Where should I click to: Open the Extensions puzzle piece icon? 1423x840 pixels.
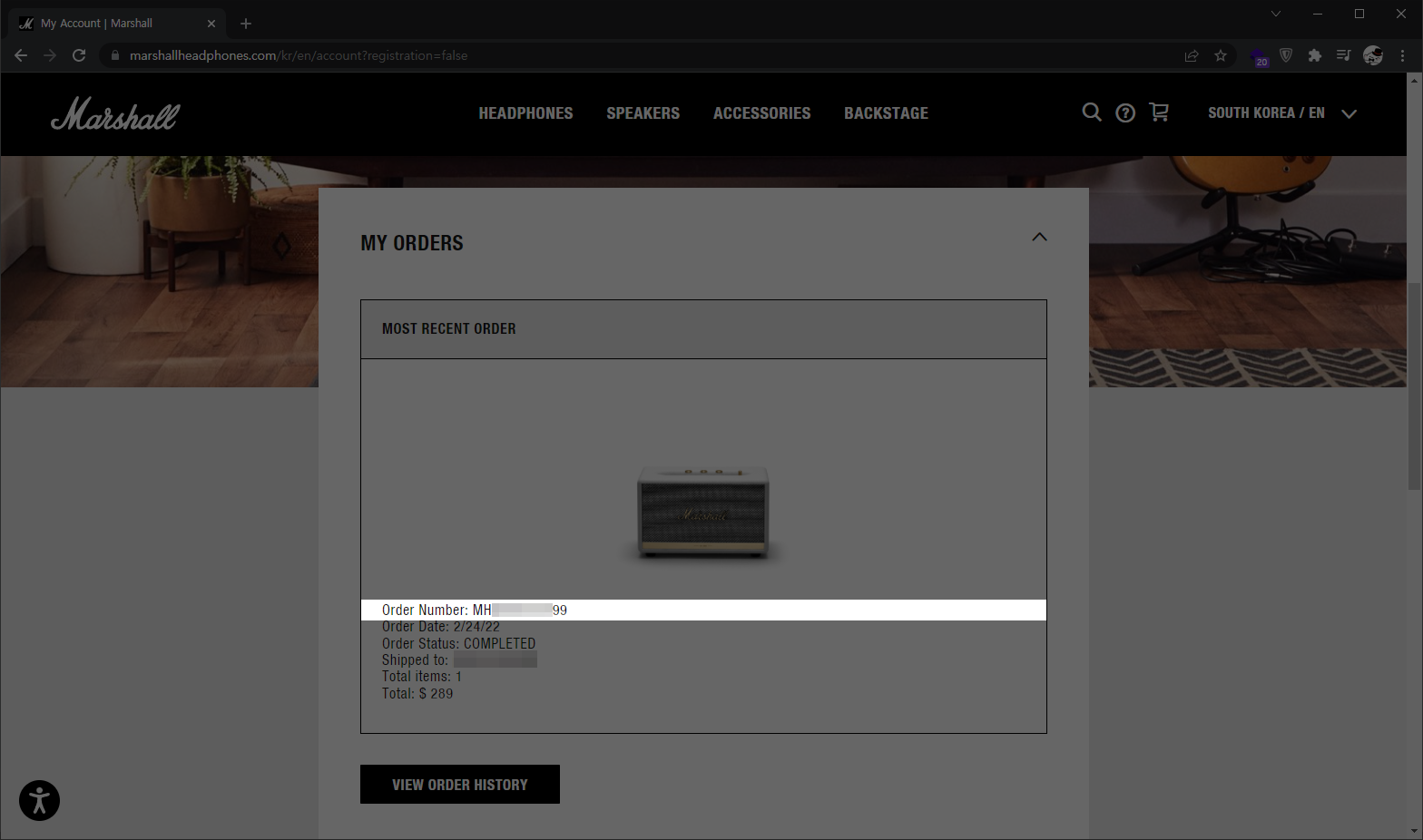pos(1315,55)
